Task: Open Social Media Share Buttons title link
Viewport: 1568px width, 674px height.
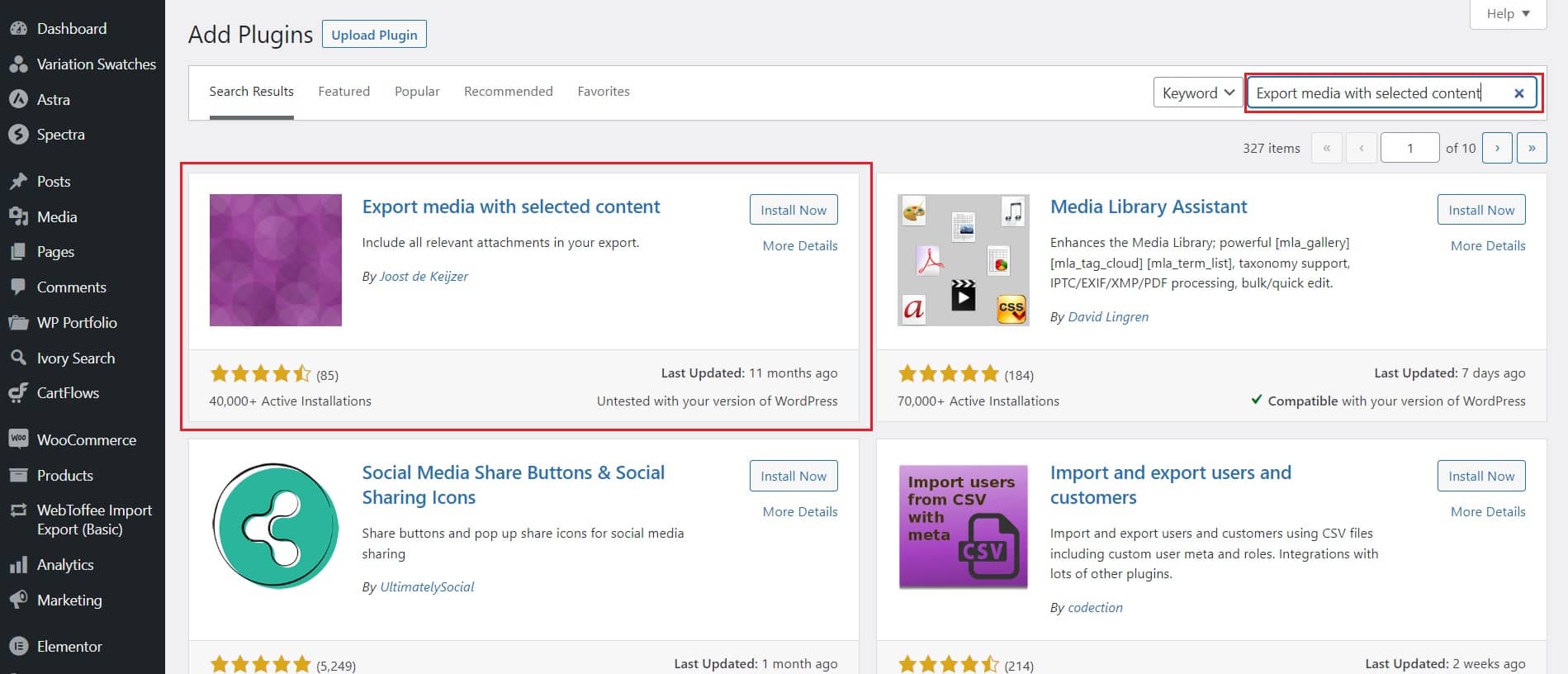Action: click(513, 485)
